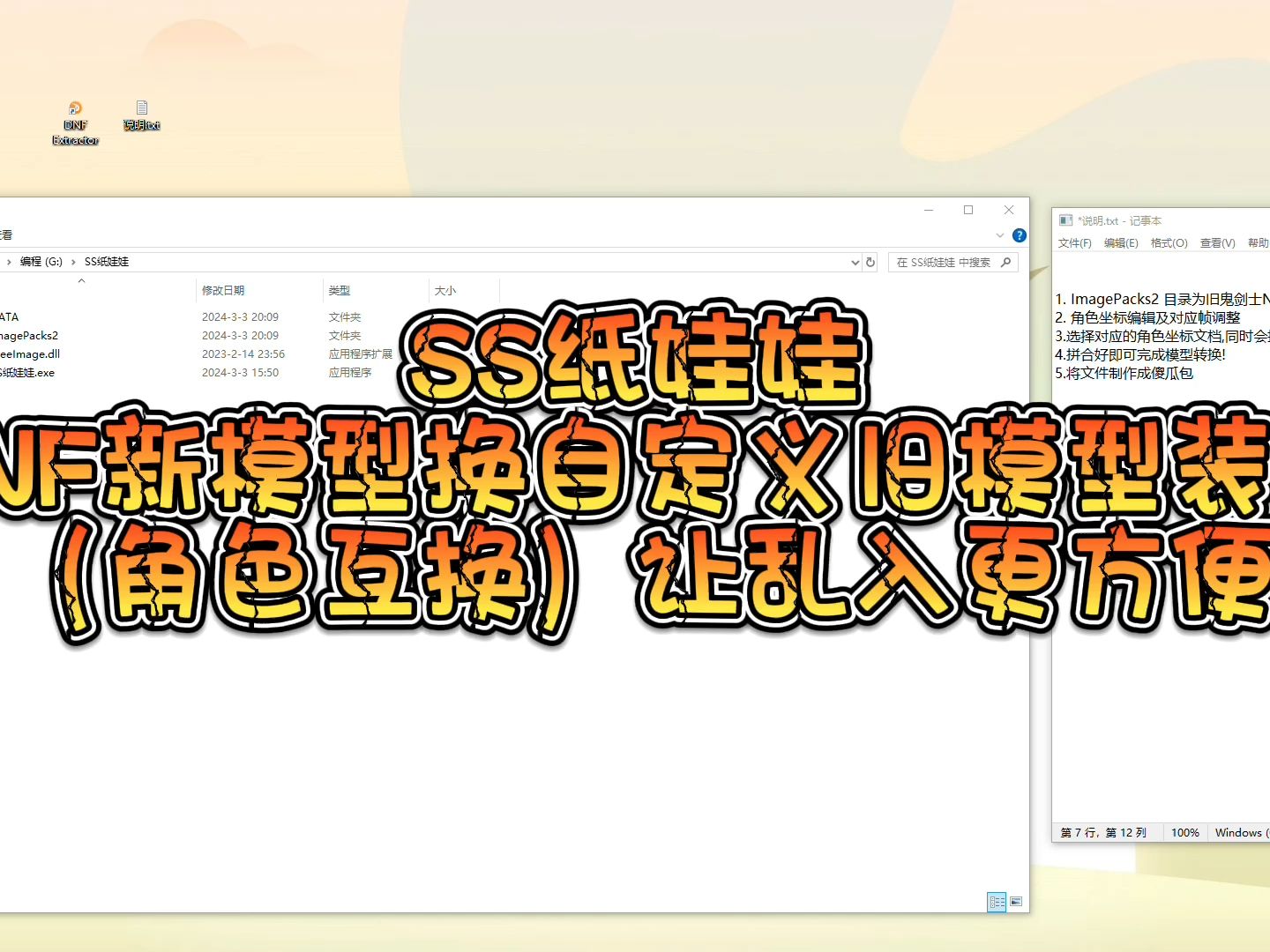
Task: Click the 应用程序扩展 type cell
Action: coord(361,354)
